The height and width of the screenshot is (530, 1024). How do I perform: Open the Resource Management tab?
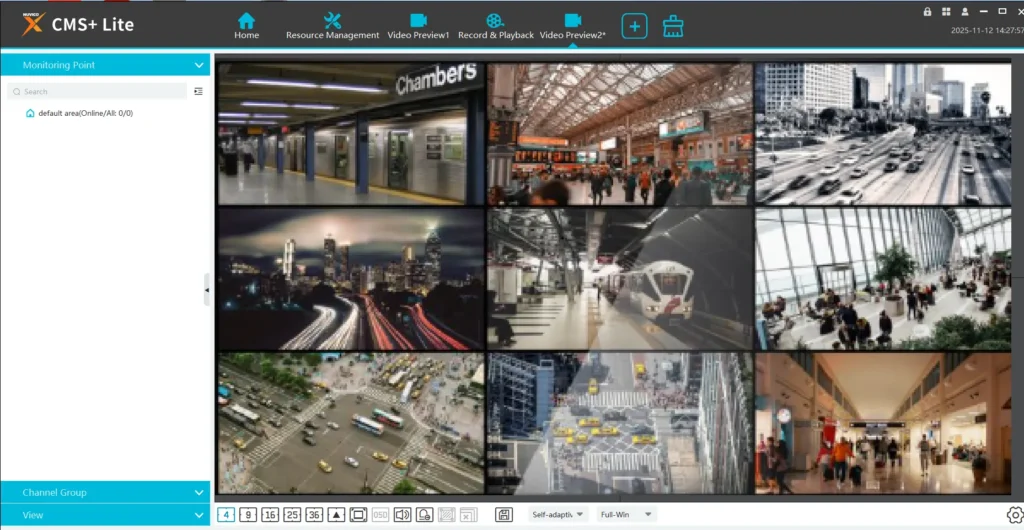[x=332, y=26]
